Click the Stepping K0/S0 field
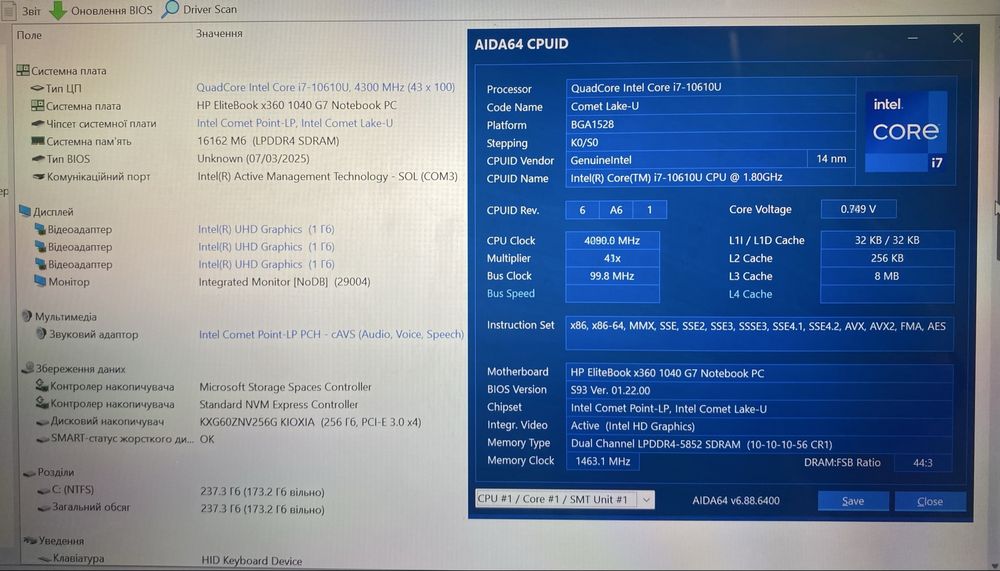 pos(710,142)
